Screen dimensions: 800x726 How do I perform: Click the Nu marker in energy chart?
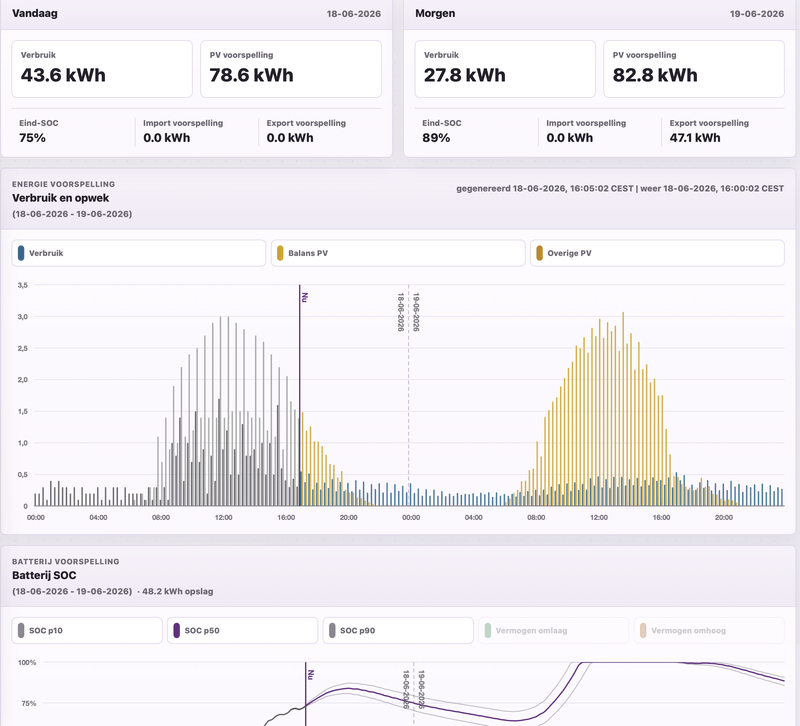click(x=305, y=297)
